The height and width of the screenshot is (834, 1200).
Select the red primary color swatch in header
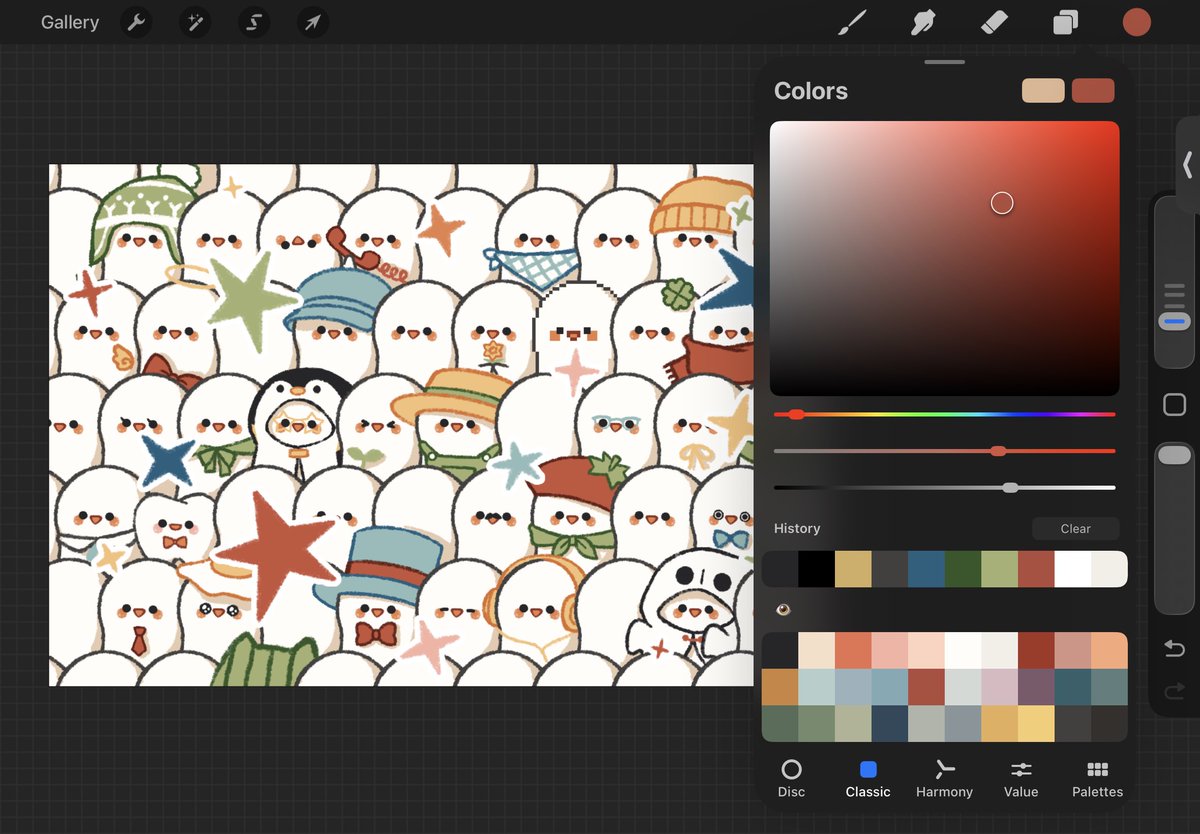[x=1093, y=91]
